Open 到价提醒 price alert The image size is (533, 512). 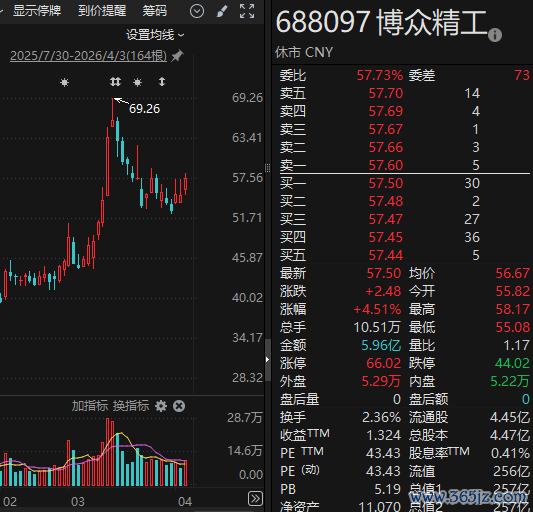click(x=102, y=11)
